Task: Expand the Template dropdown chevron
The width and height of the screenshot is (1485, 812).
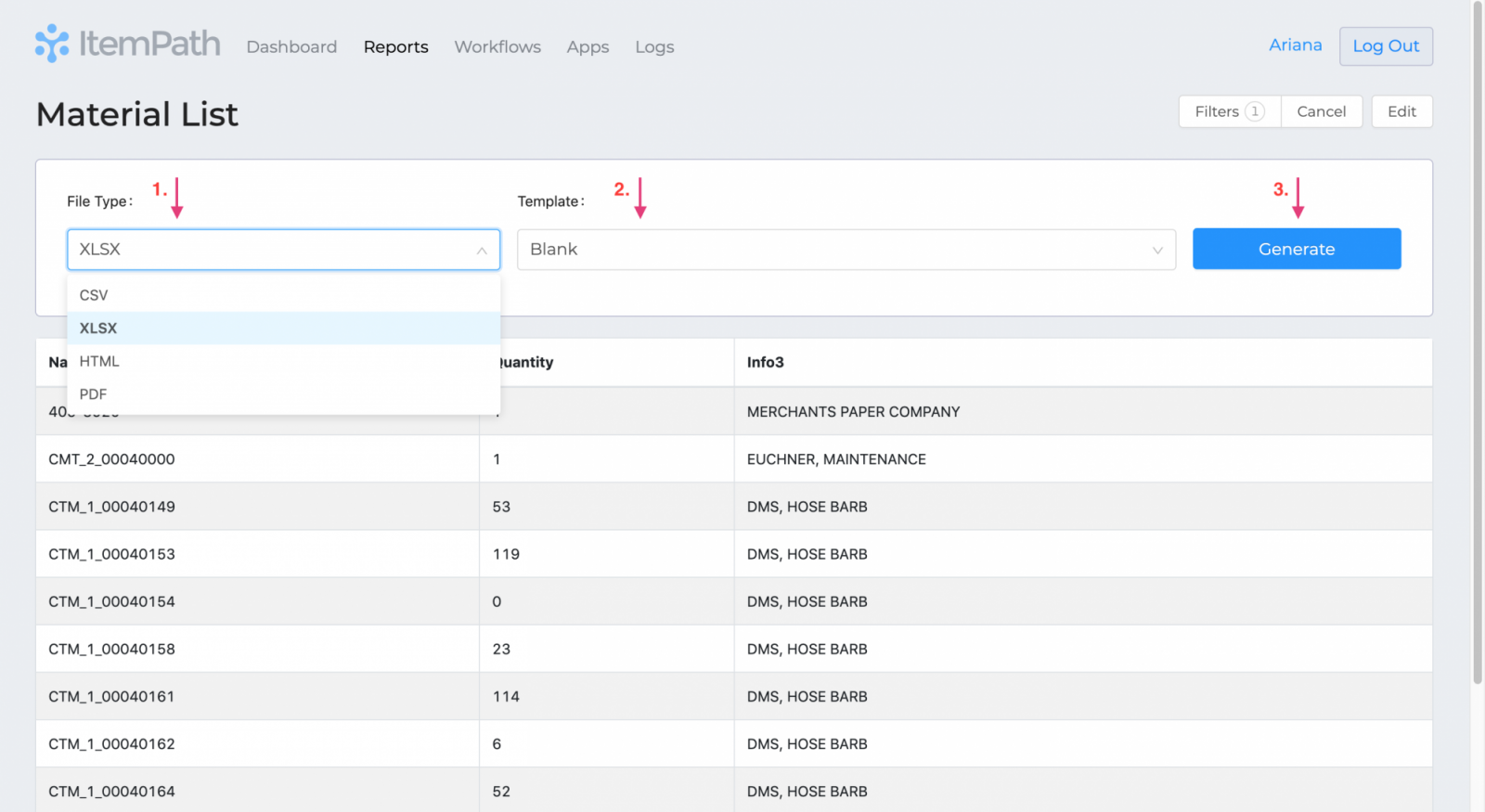Action: tap(1157, 251)
